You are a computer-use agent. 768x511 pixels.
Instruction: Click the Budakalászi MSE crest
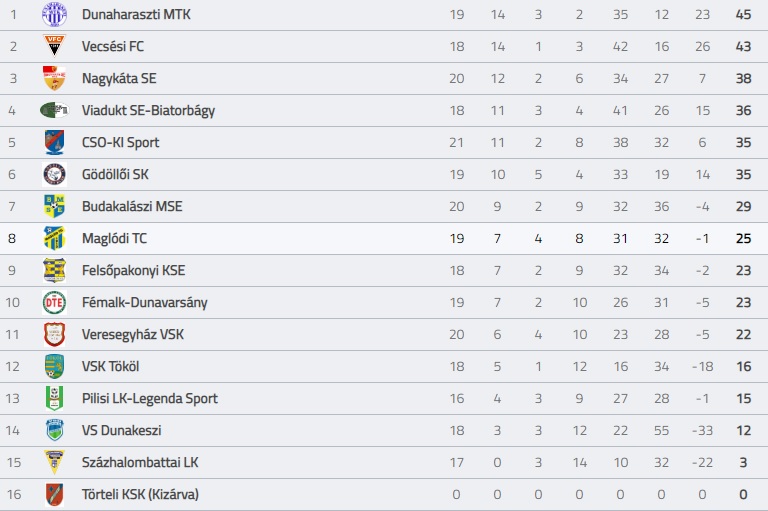54,206
